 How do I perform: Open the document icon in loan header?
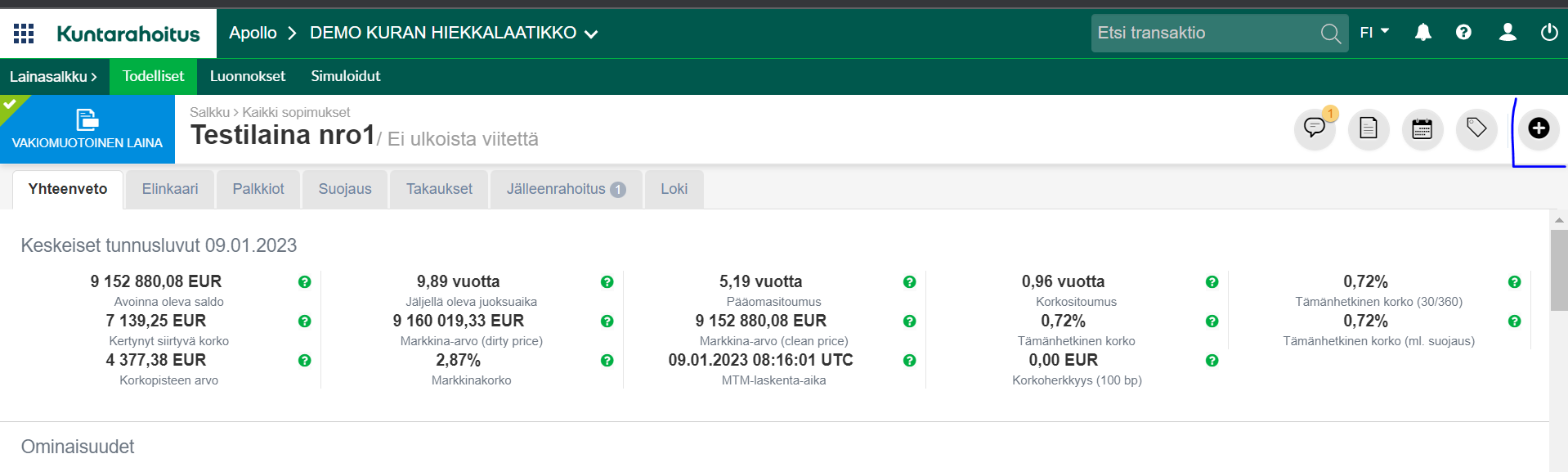(1368, 128)
